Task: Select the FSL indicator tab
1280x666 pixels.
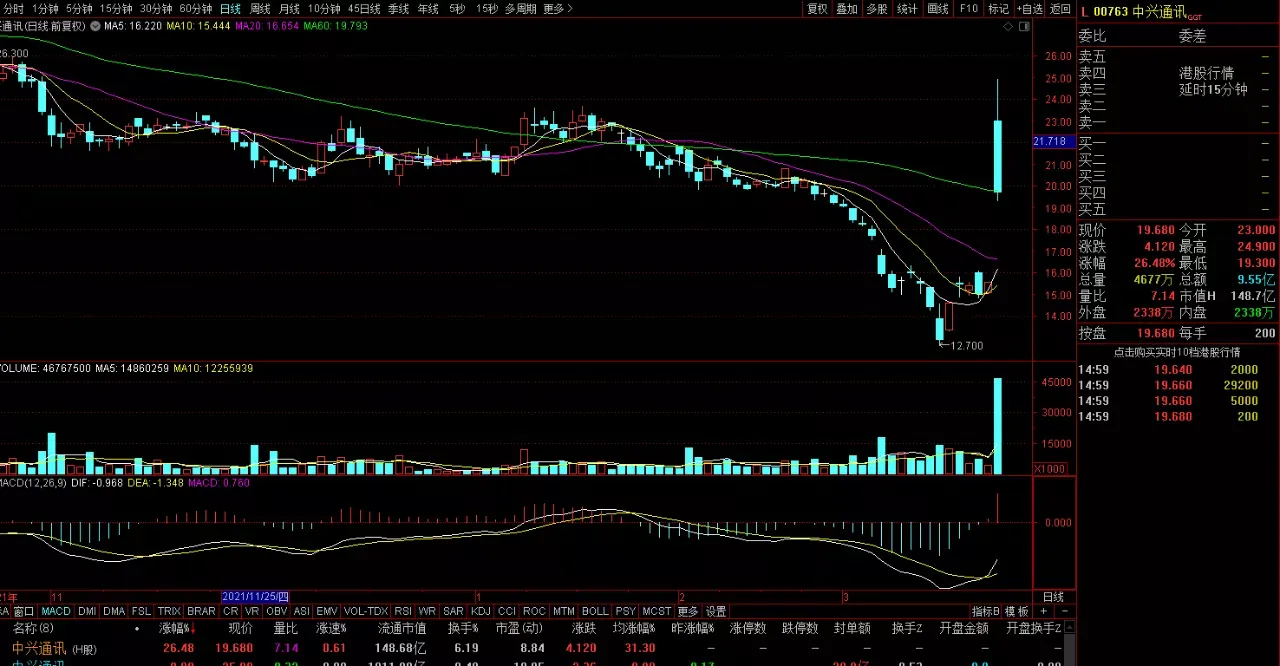Action: [141, 611]
